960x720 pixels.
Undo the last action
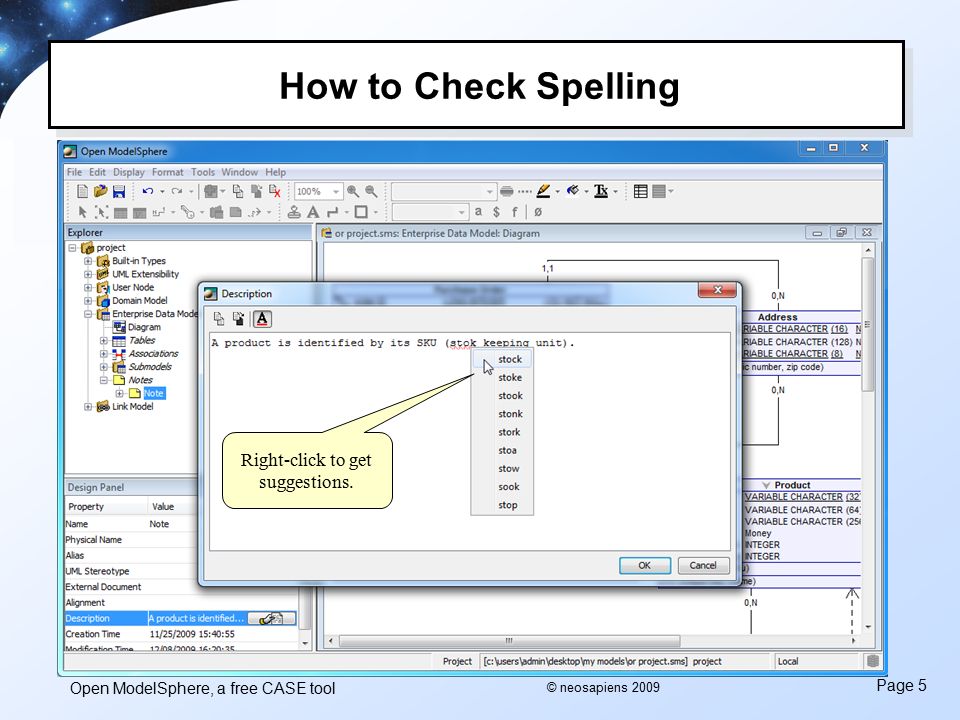pyautogui.click(x=148, y=192)
